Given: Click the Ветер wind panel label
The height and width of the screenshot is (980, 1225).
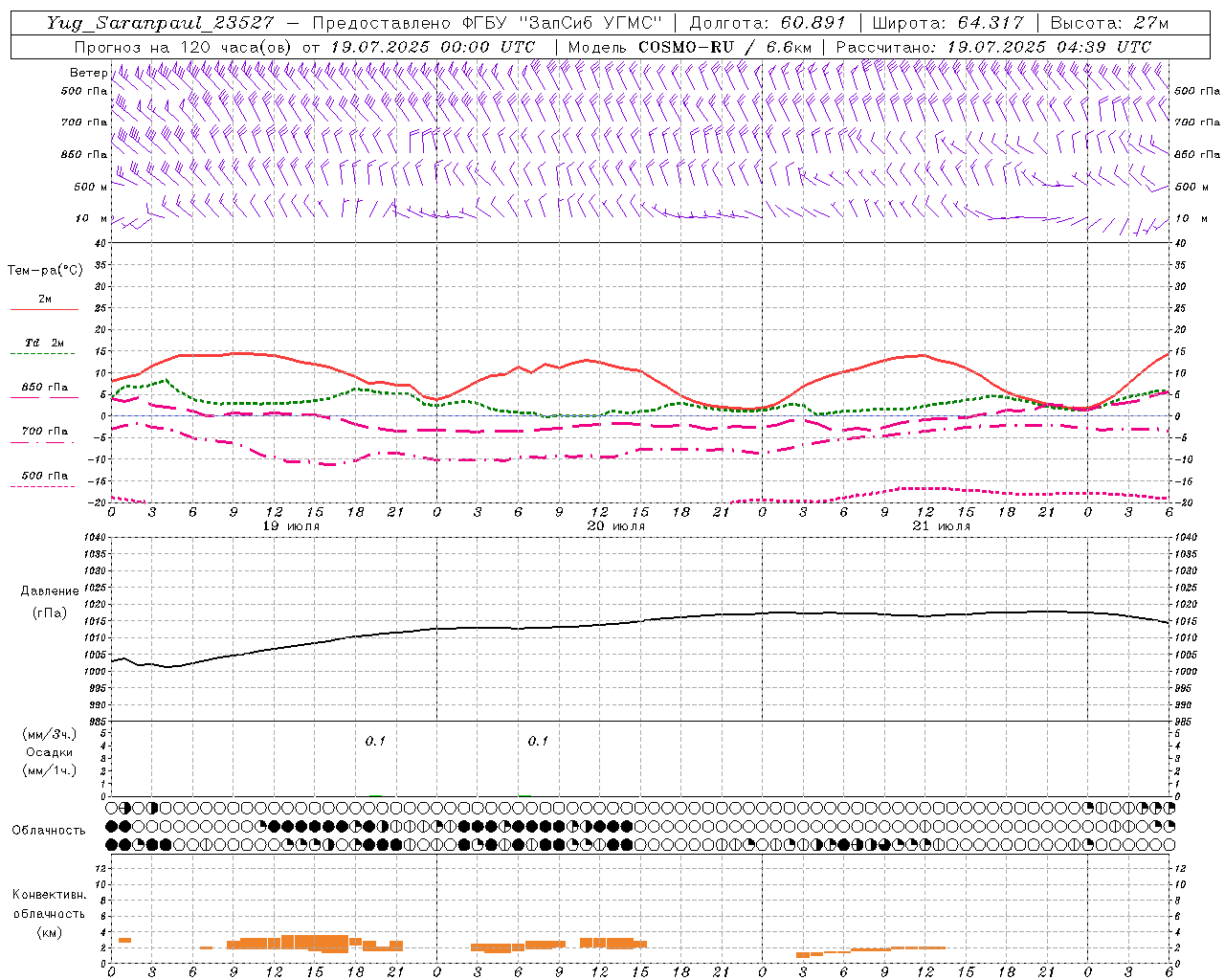Looking at the screenshot, I should (88, 73).
